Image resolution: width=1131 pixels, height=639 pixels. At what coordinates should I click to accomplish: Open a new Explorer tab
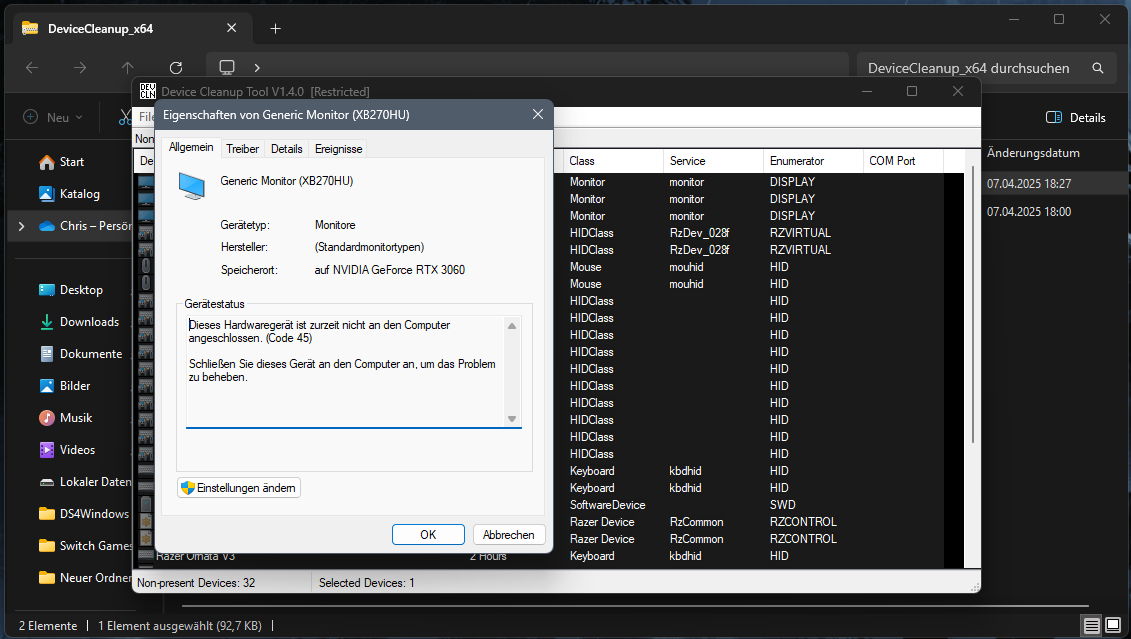pos(276,29)
